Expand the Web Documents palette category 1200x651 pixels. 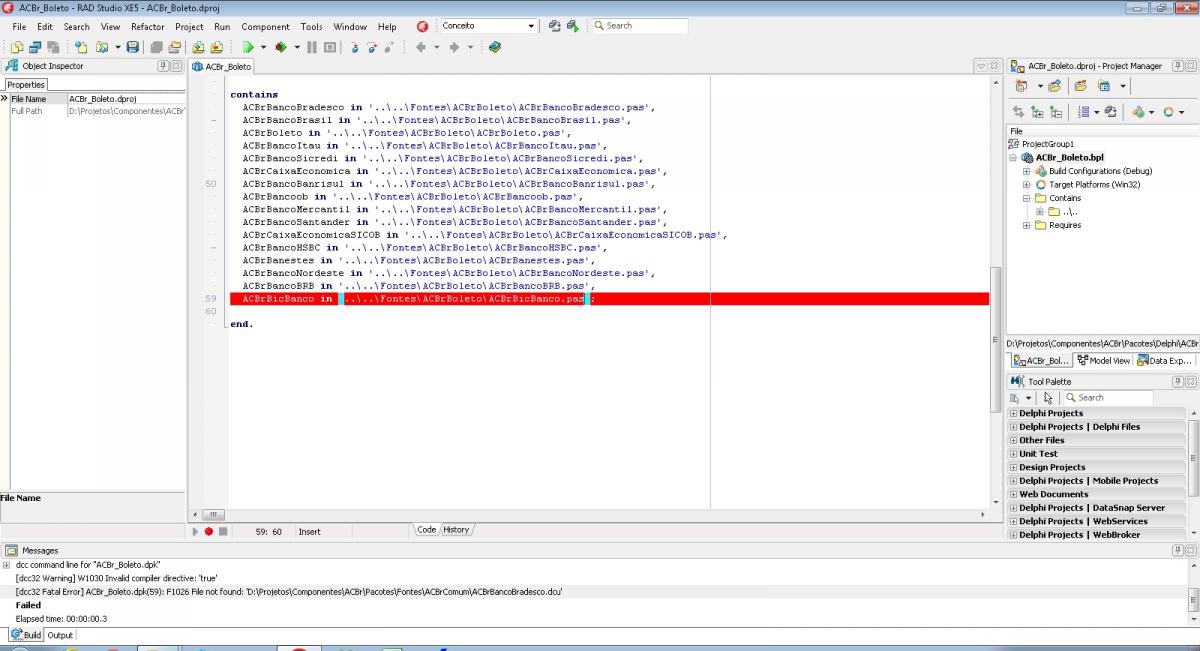(x=1013, y=494)
